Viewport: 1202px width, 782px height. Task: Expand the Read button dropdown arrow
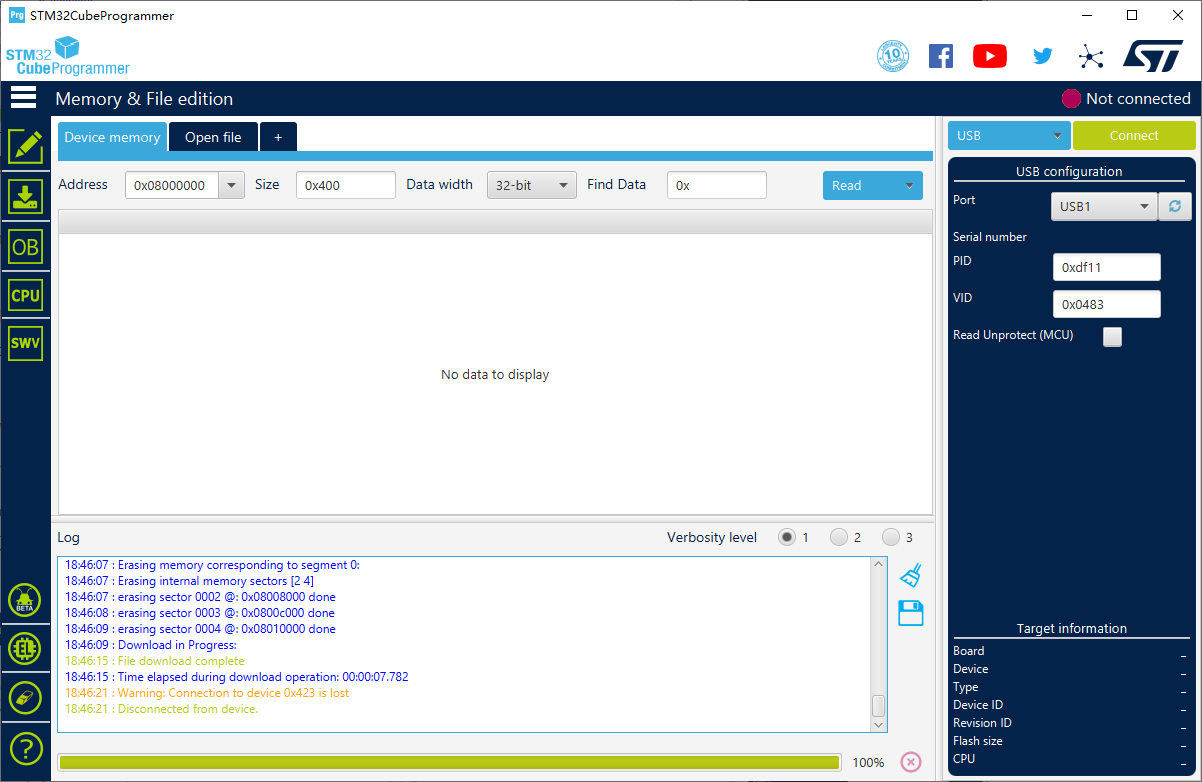[910, 185]
